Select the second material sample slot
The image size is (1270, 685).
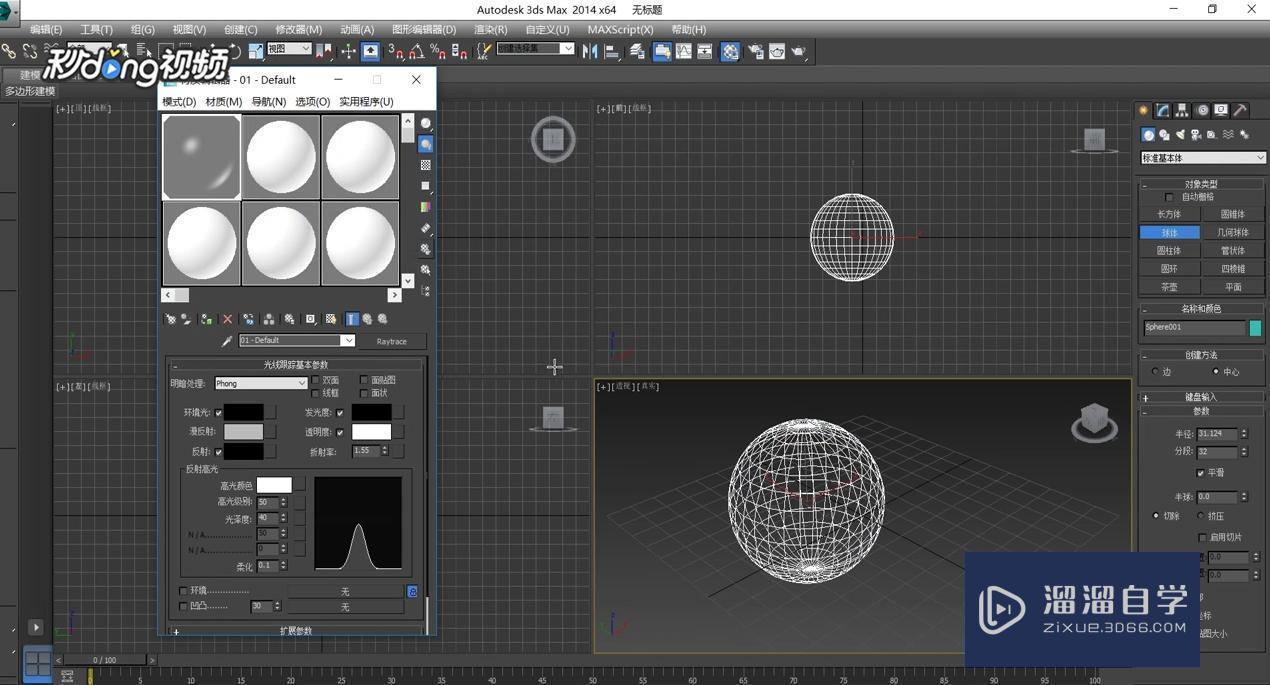click(280, 155)
